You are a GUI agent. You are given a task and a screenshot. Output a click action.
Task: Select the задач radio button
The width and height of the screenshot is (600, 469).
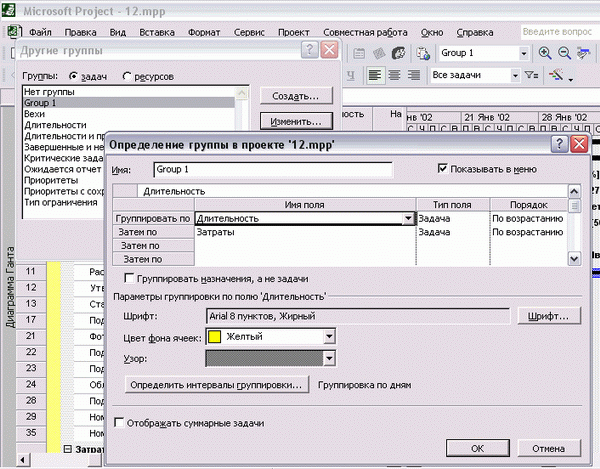(73, 76)
